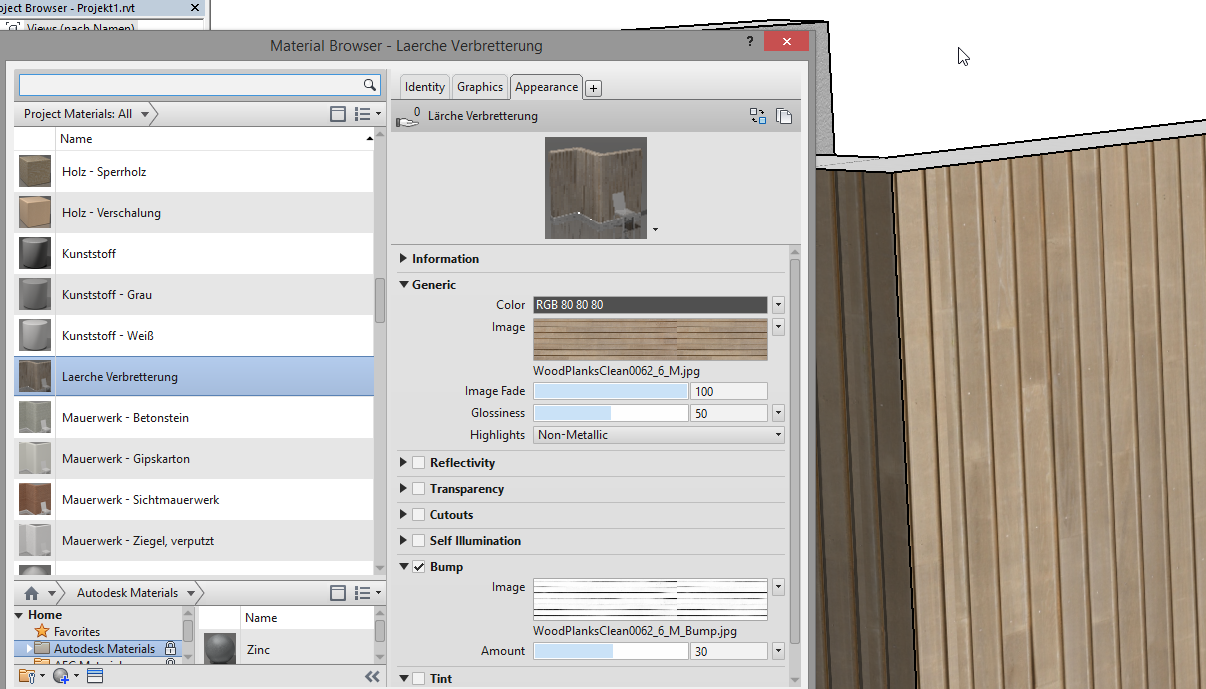The image size is (1206, 689).
Task: Collapse the Home tree node
Action: point(20,615)
